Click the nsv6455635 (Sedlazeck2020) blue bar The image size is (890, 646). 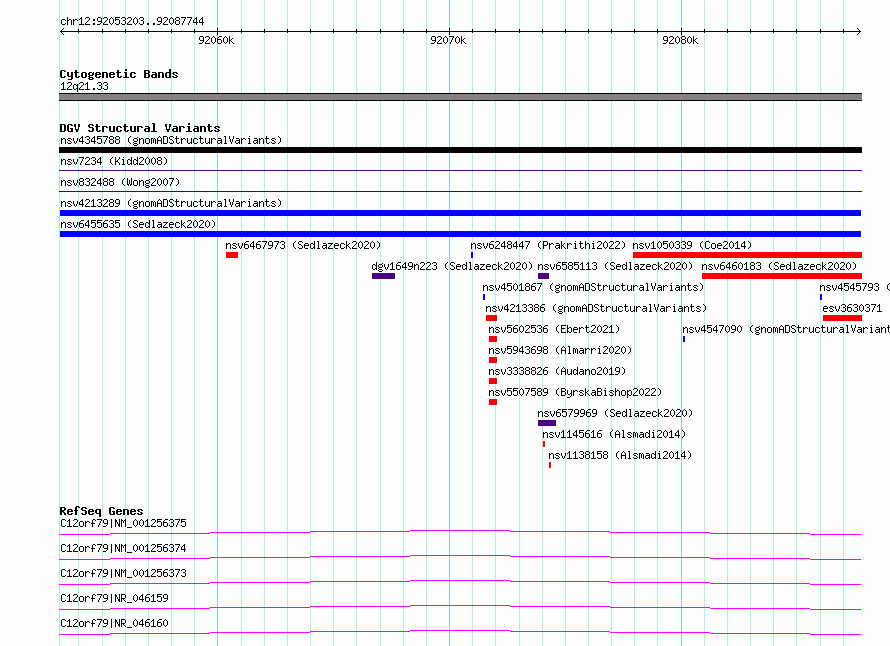pos(460,234)
